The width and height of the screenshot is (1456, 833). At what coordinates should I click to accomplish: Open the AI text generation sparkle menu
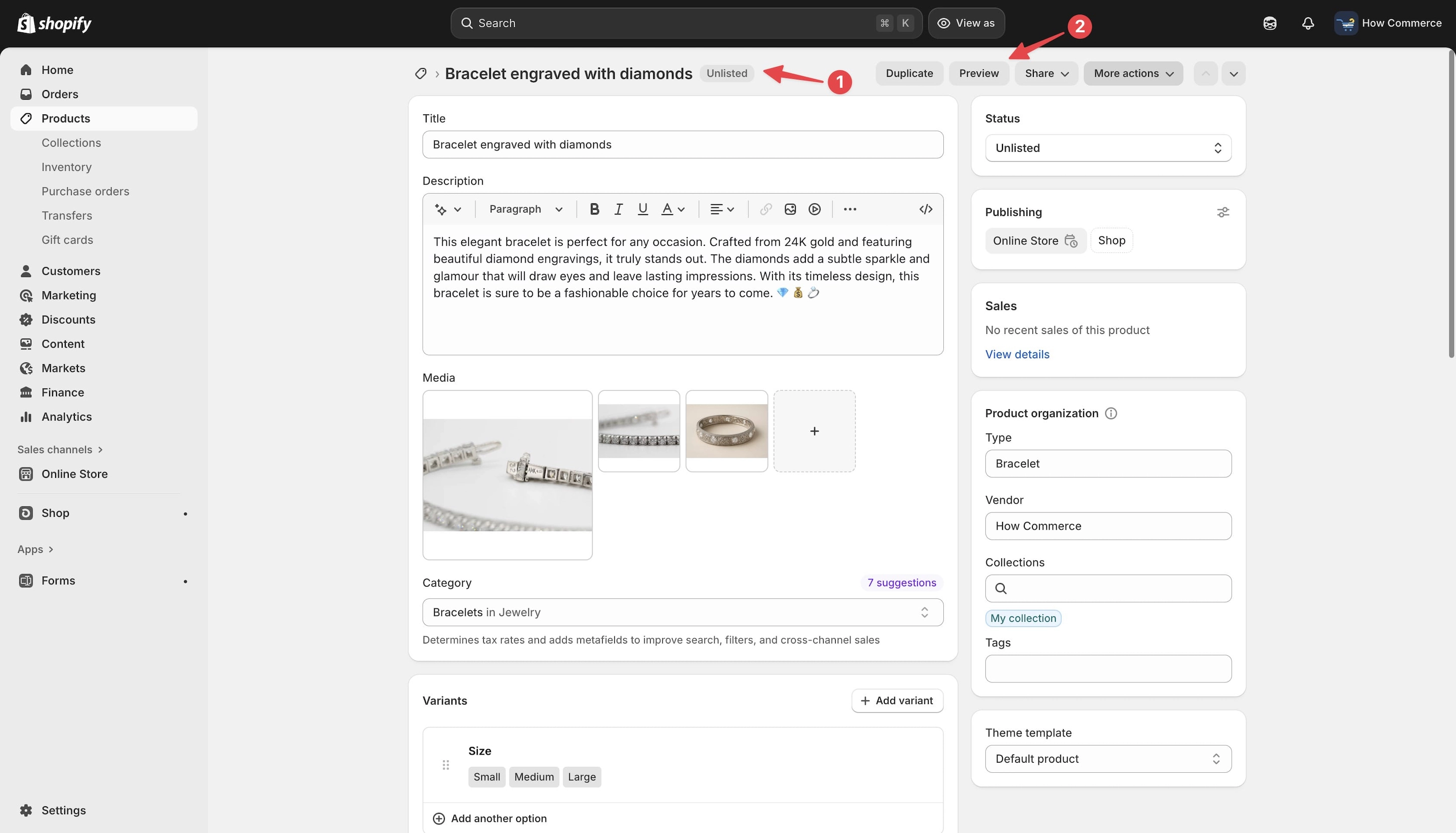[x=448, y=209]
